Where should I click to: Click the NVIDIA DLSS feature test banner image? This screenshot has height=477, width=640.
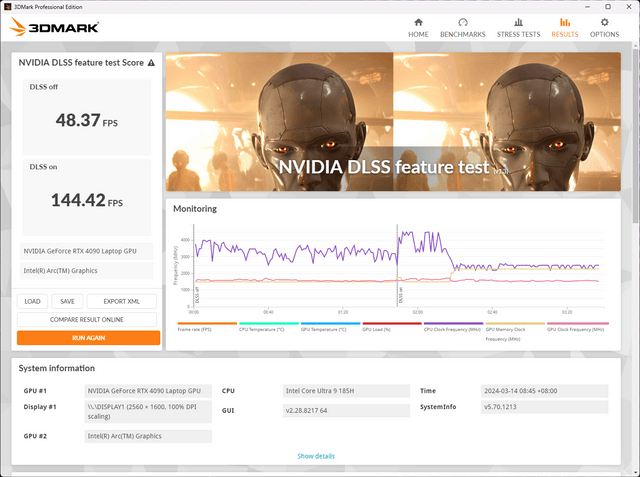click(393, 122)
